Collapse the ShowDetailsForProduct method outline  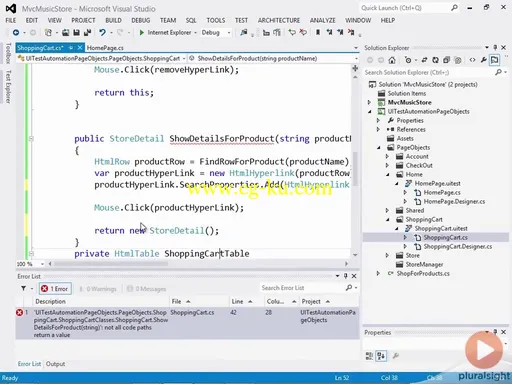pyautogui.click(x=31, y=138)
